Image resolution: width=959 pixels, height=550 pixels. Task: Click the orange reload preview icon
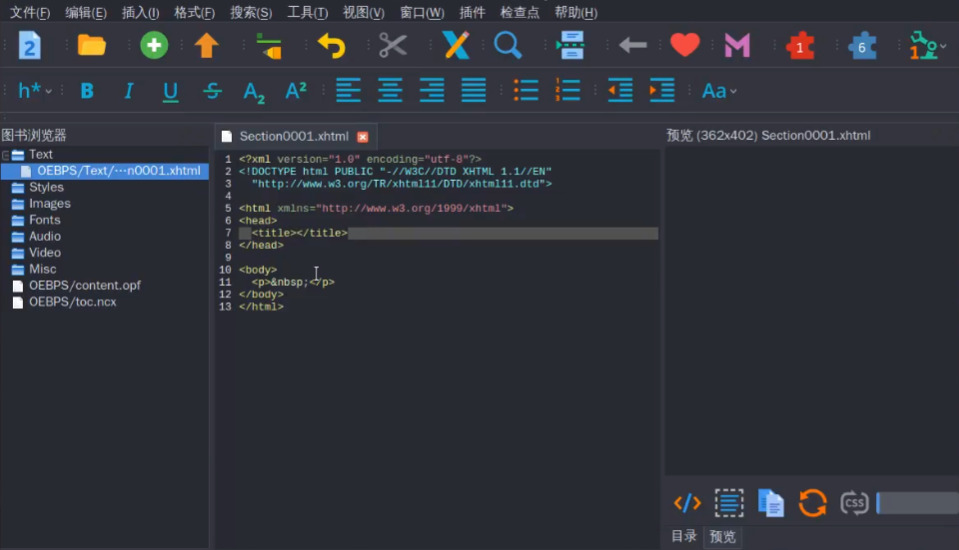812,502
